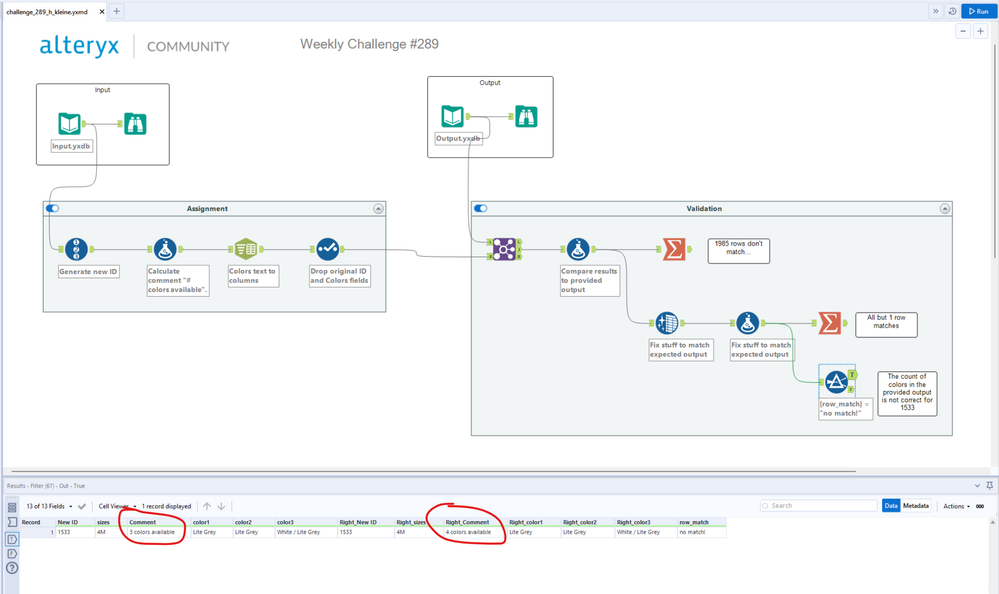
Task: Switch to challenge_289_h_kleine.yxmd tab
Action: pos(47,11)
